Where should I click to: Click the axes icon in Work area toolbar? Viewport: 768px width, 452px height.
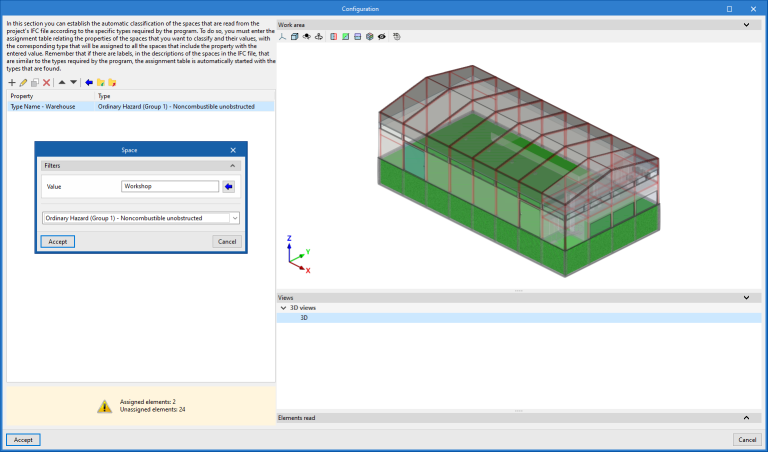coord(283,37)
